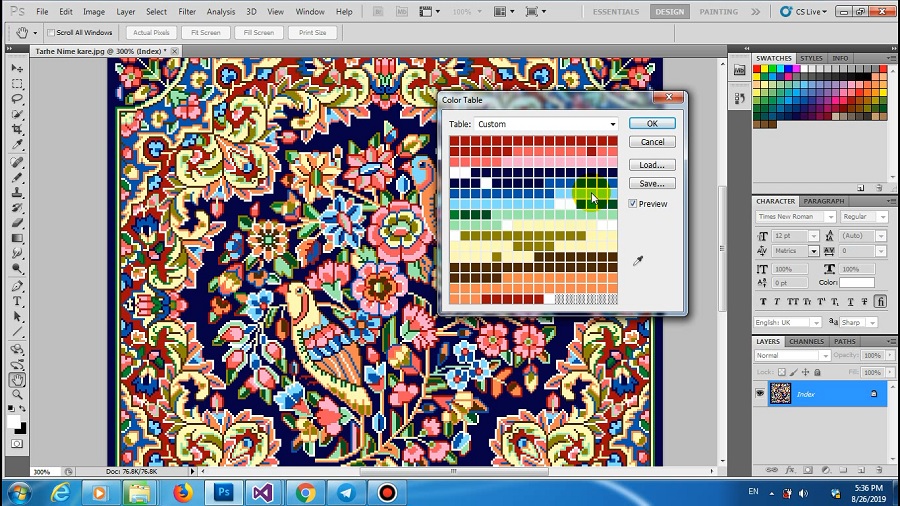The width and height of the screenshot is (900, 506).
Task: Enable Scroll All Windows checkbox
Action: (x=51, y=33)
